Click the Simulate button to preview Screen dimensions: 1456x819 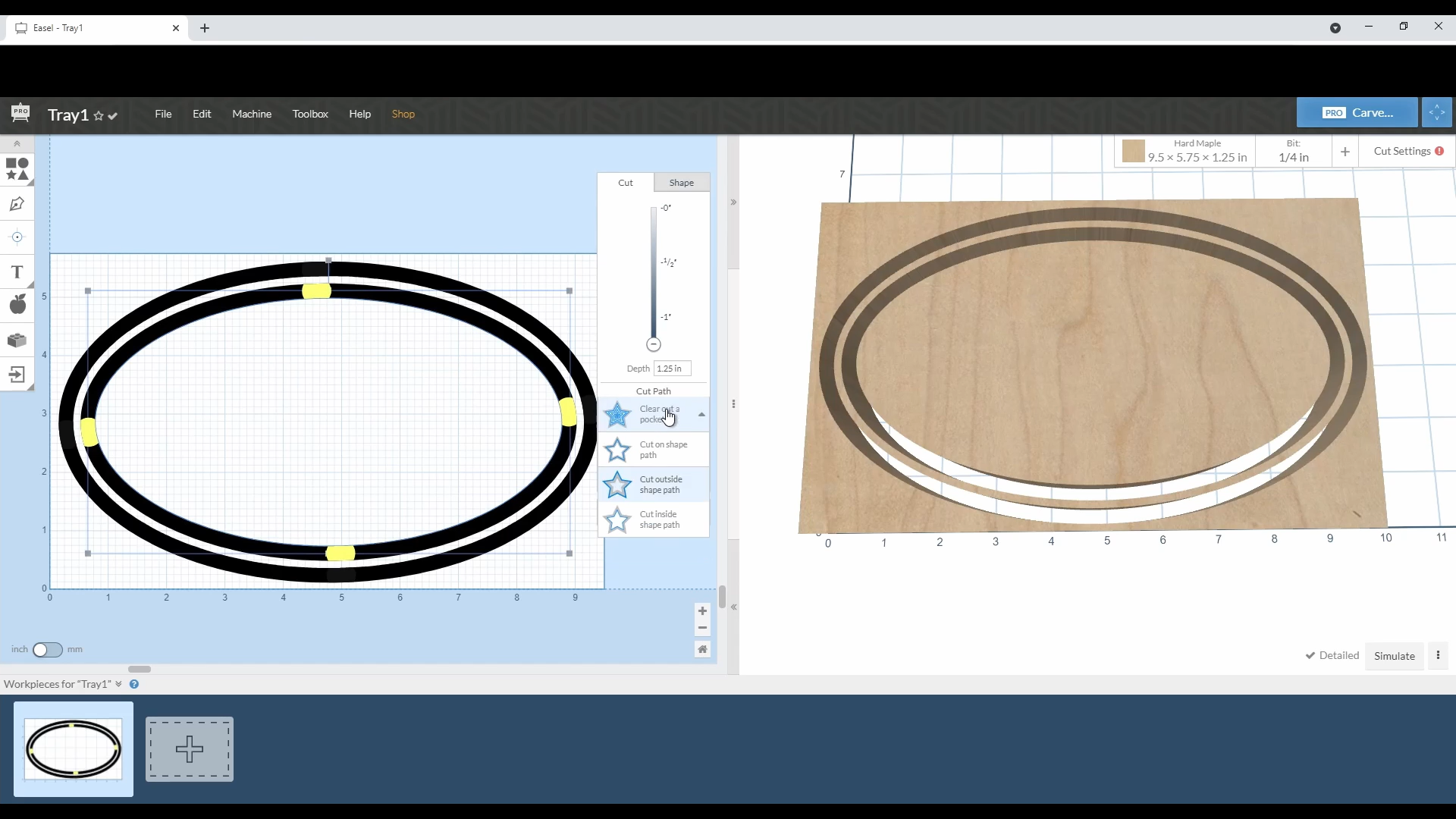pos(1396,656)
